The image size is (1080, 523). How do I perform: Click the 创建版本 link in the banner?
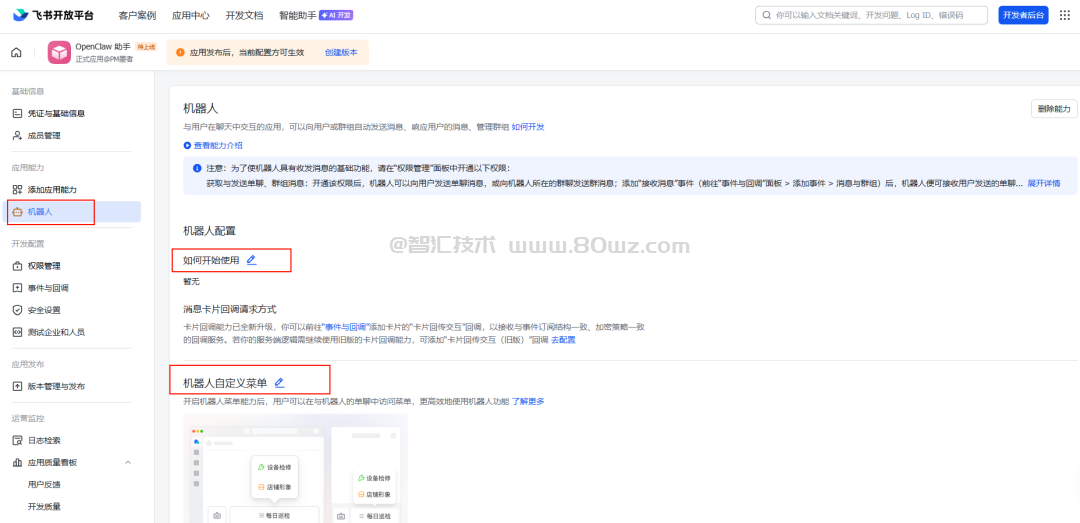341,52
